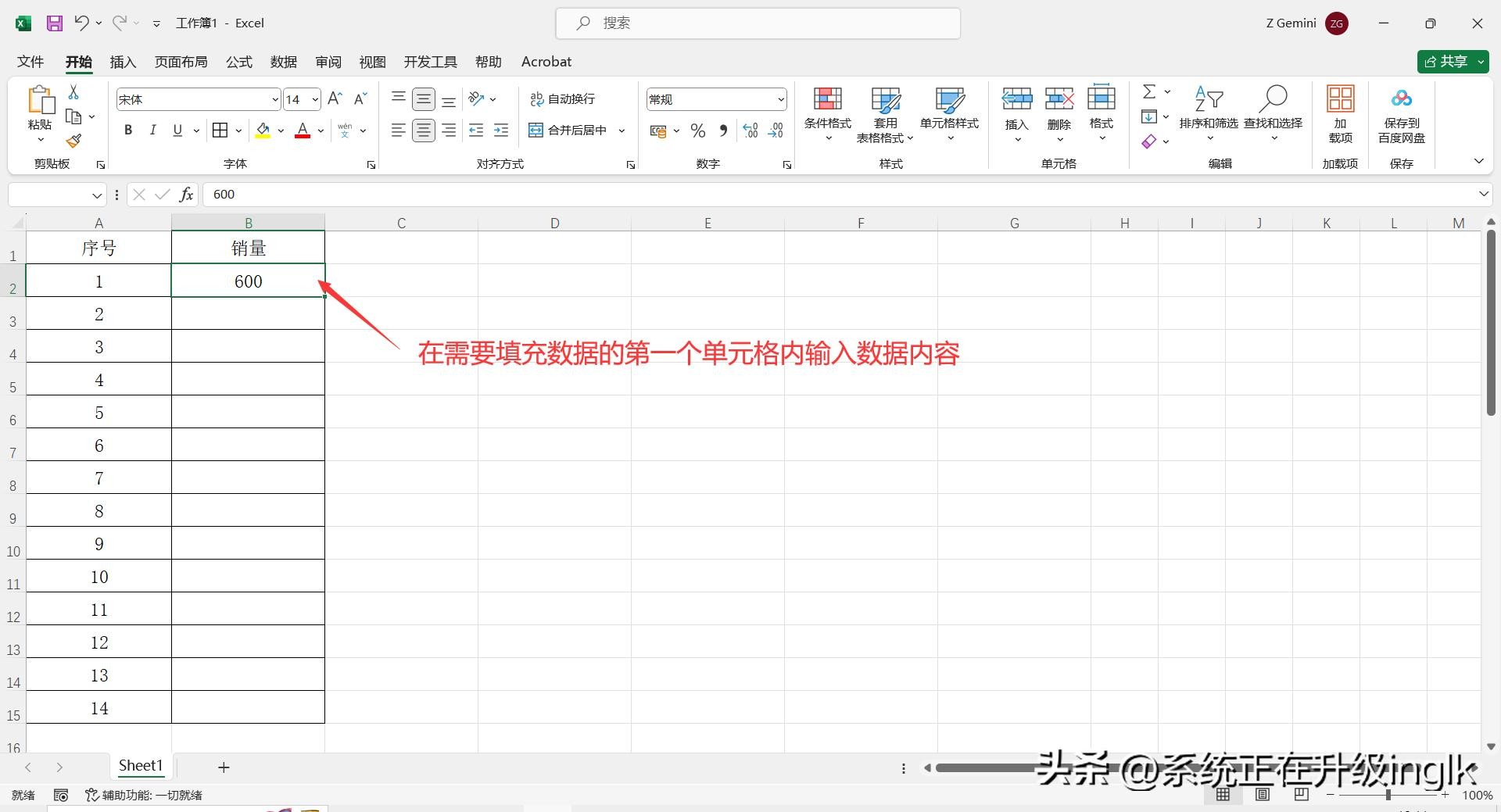Toggle Italic formatting

pyautogui.click(x=153, y=131)
